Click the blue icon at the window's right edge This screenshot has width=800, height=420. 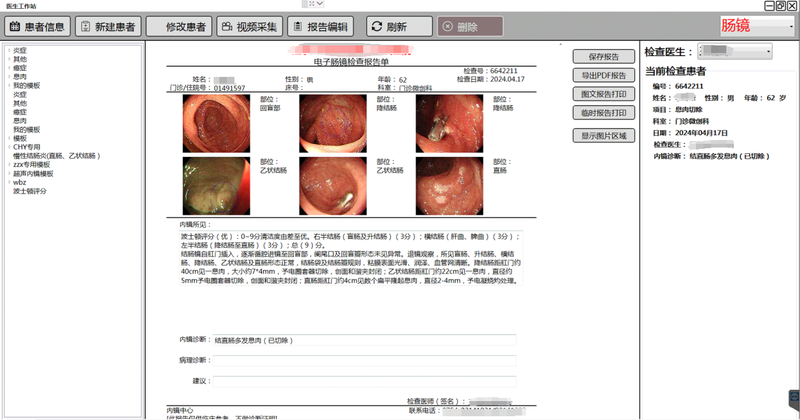[794, 396]
